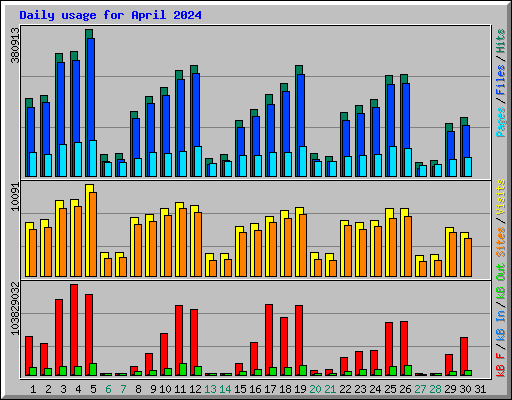Click the Y-axis value 10091

(x=15, y=197)
